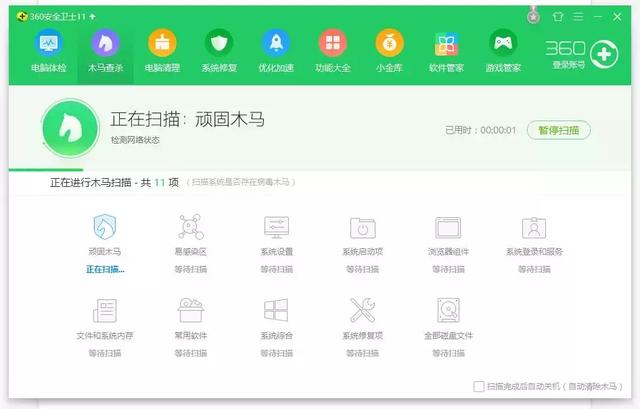Open 系统修复 shield icon
640x409 pixels.
[219, 51]
